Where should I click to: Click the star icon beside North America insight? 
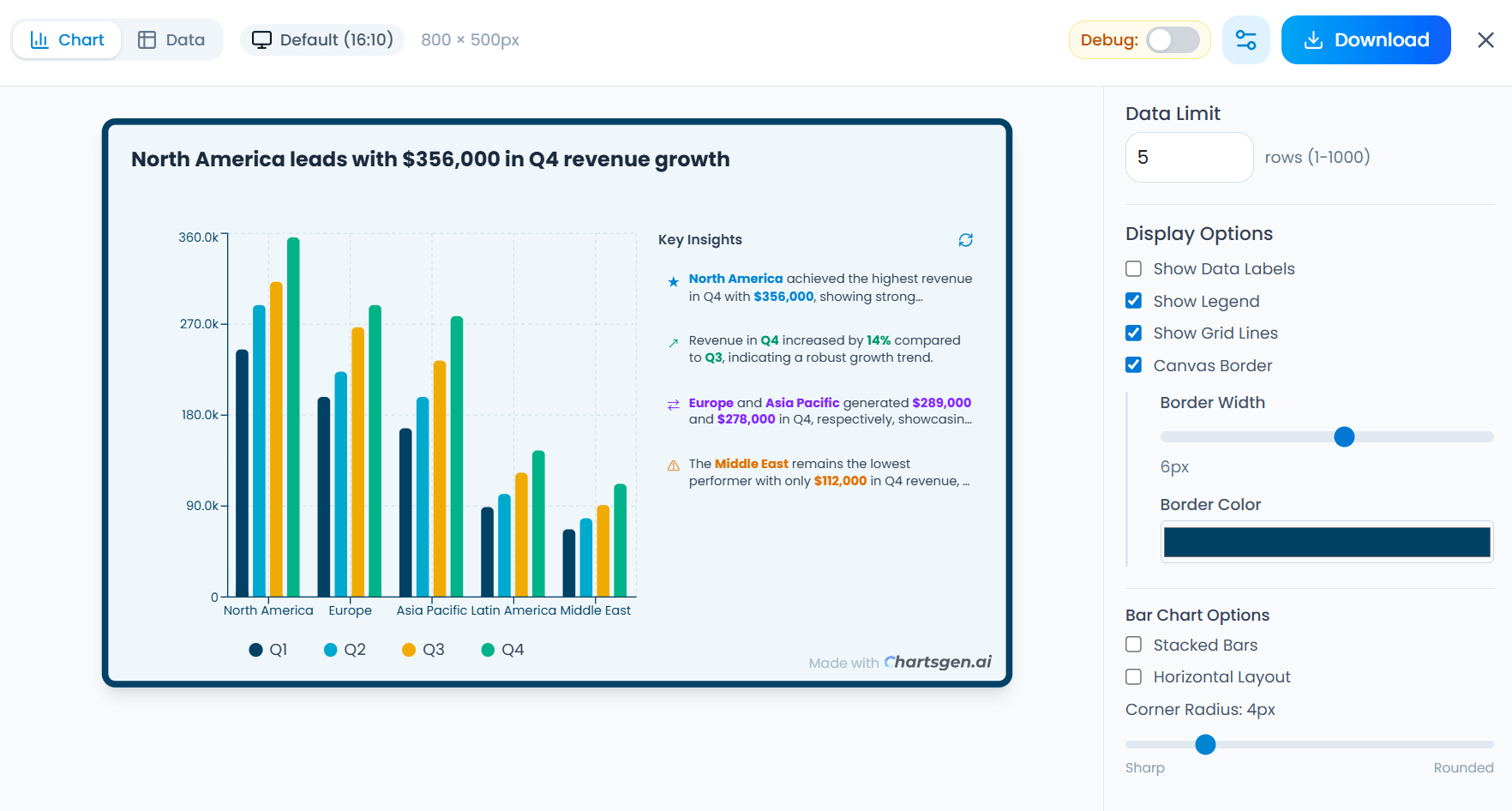(x=673, y=281)
